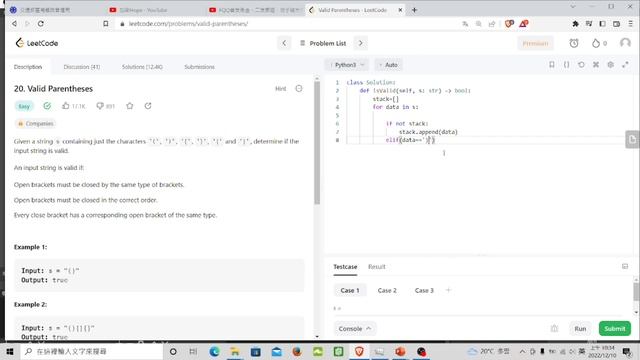This screenshot has width=640, height=360.
Task: Select Case 1 testcase
Action: pyautogui.click(x=350, y=290)
